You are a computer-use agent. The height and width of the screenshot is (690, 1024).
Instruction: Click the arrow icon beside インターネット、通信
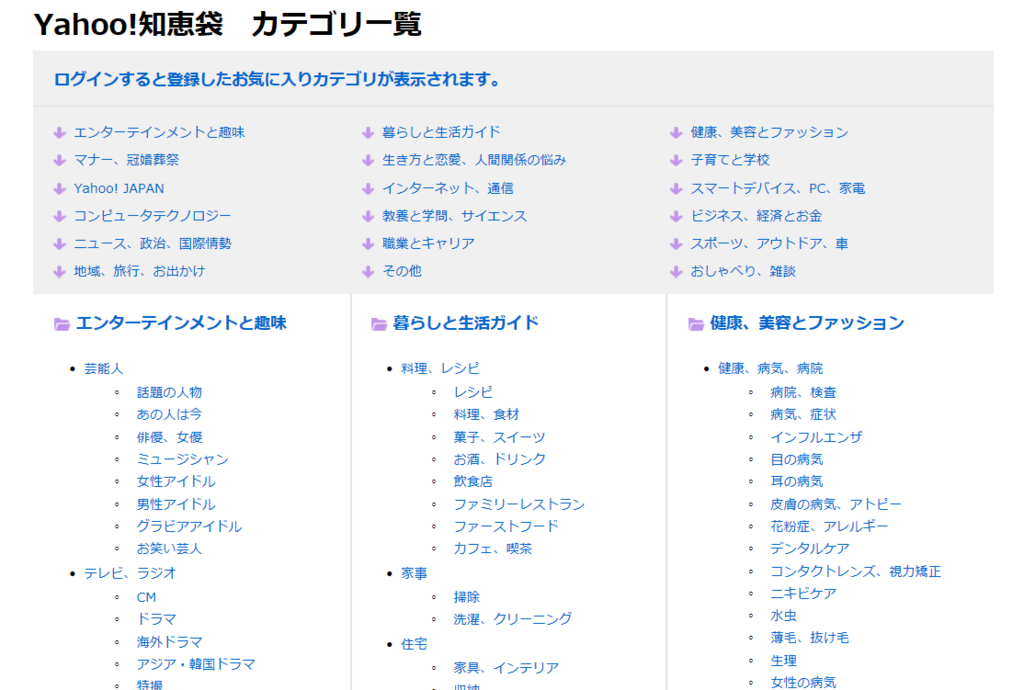tap(368, 189)
